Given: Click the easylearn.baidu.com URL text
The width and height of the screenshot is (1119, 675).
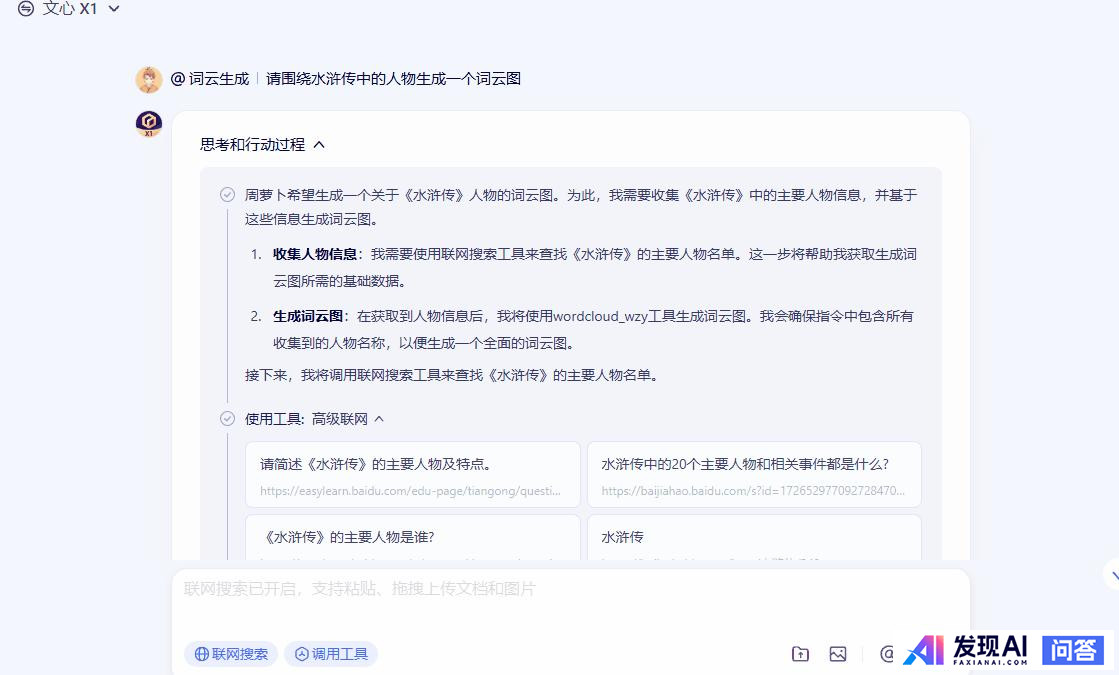Looking at the screenshot, I should click(410, 491).
